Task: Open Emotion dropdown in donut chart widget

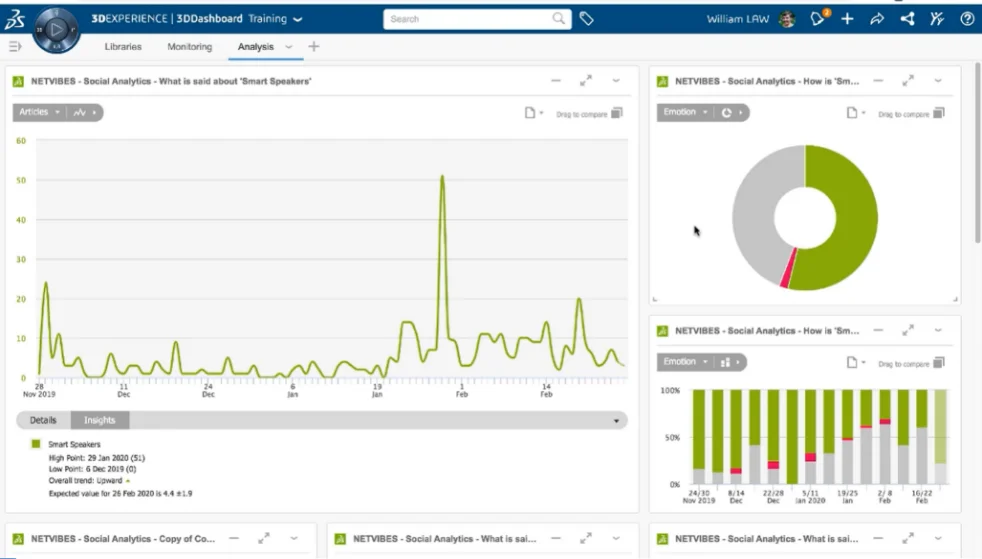Action: click(x=685, y=113)
